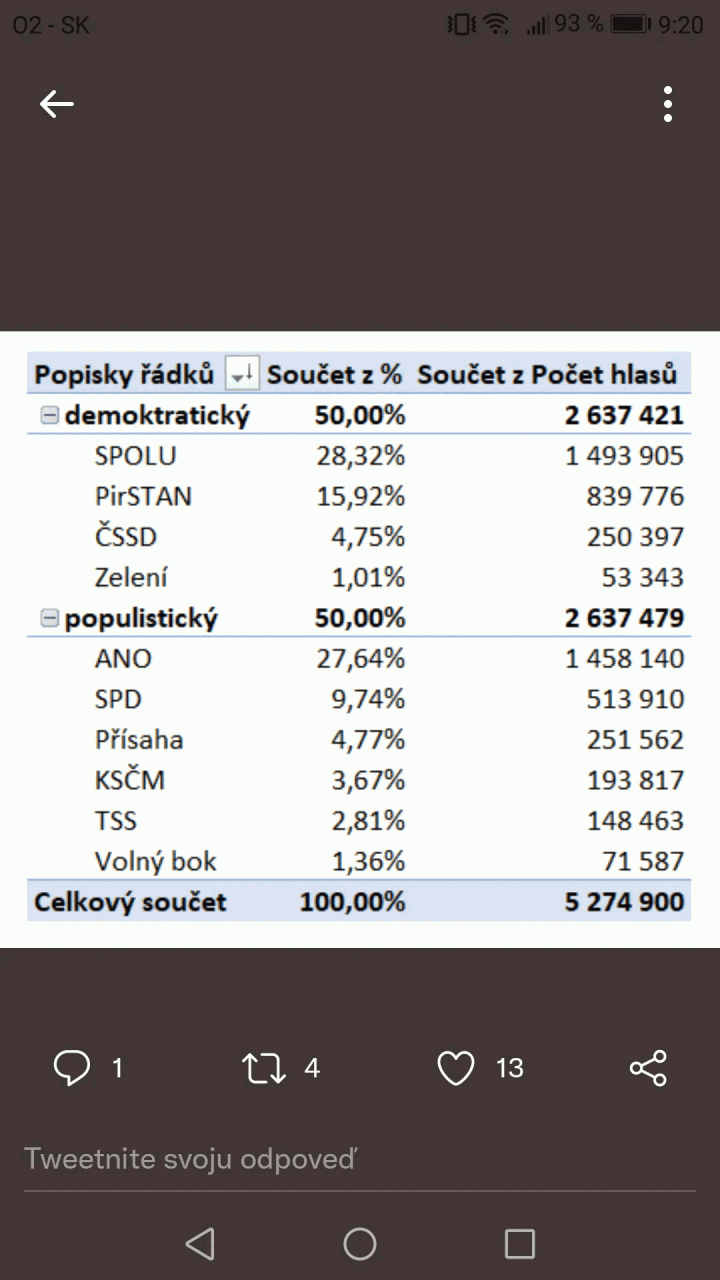Tap the likes count 13
Image resolution: width=720 pixels, height=1280 pixels.
coord(510,1068)
